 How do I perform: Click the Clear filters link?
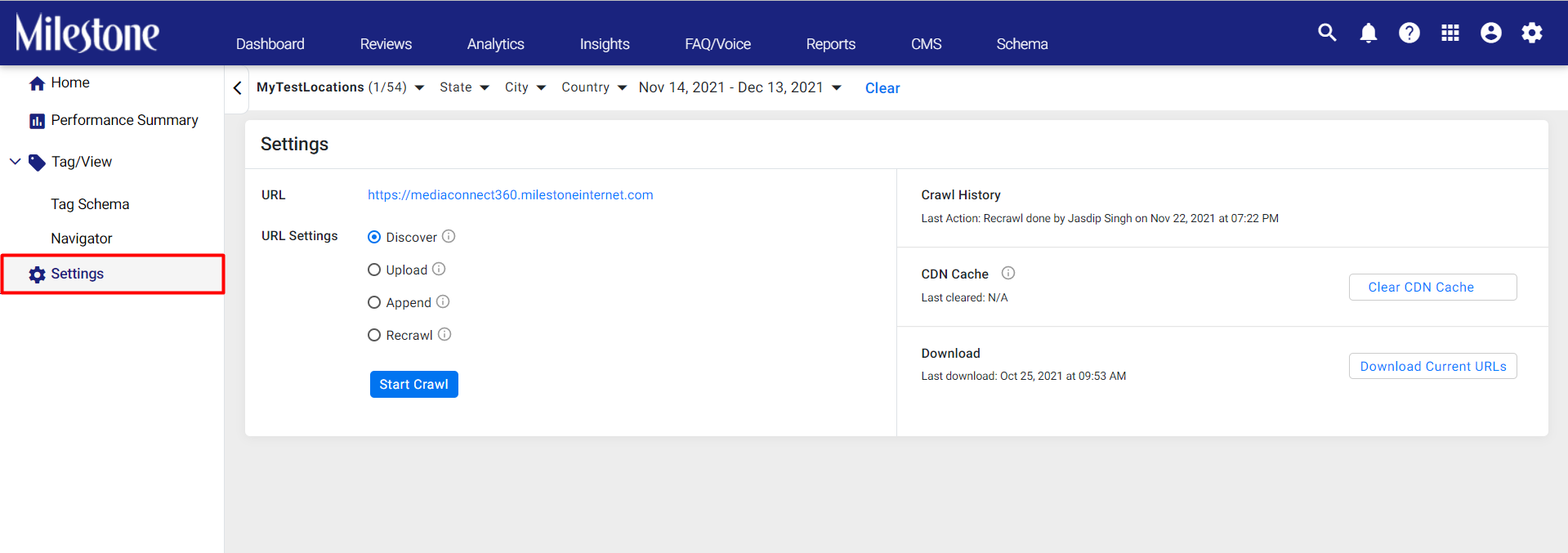pos(882,88)
